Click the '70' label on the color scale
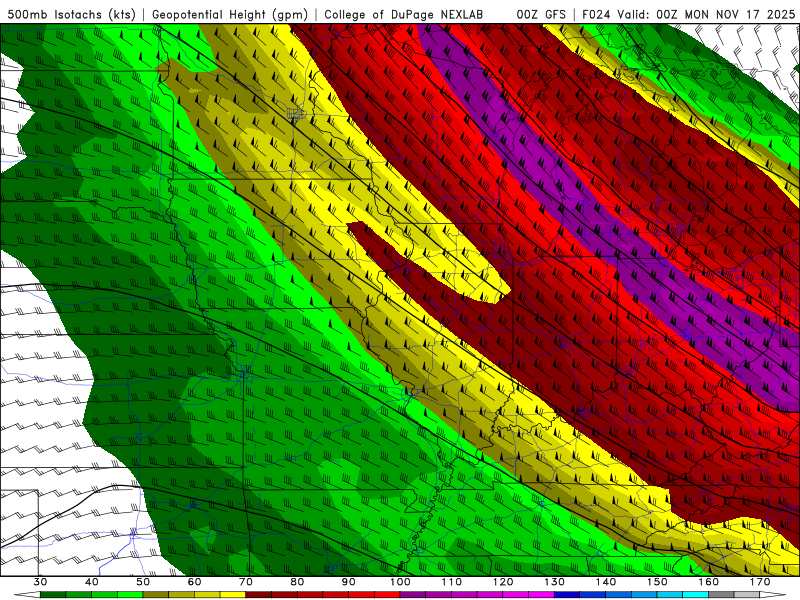 pos(246,582)
